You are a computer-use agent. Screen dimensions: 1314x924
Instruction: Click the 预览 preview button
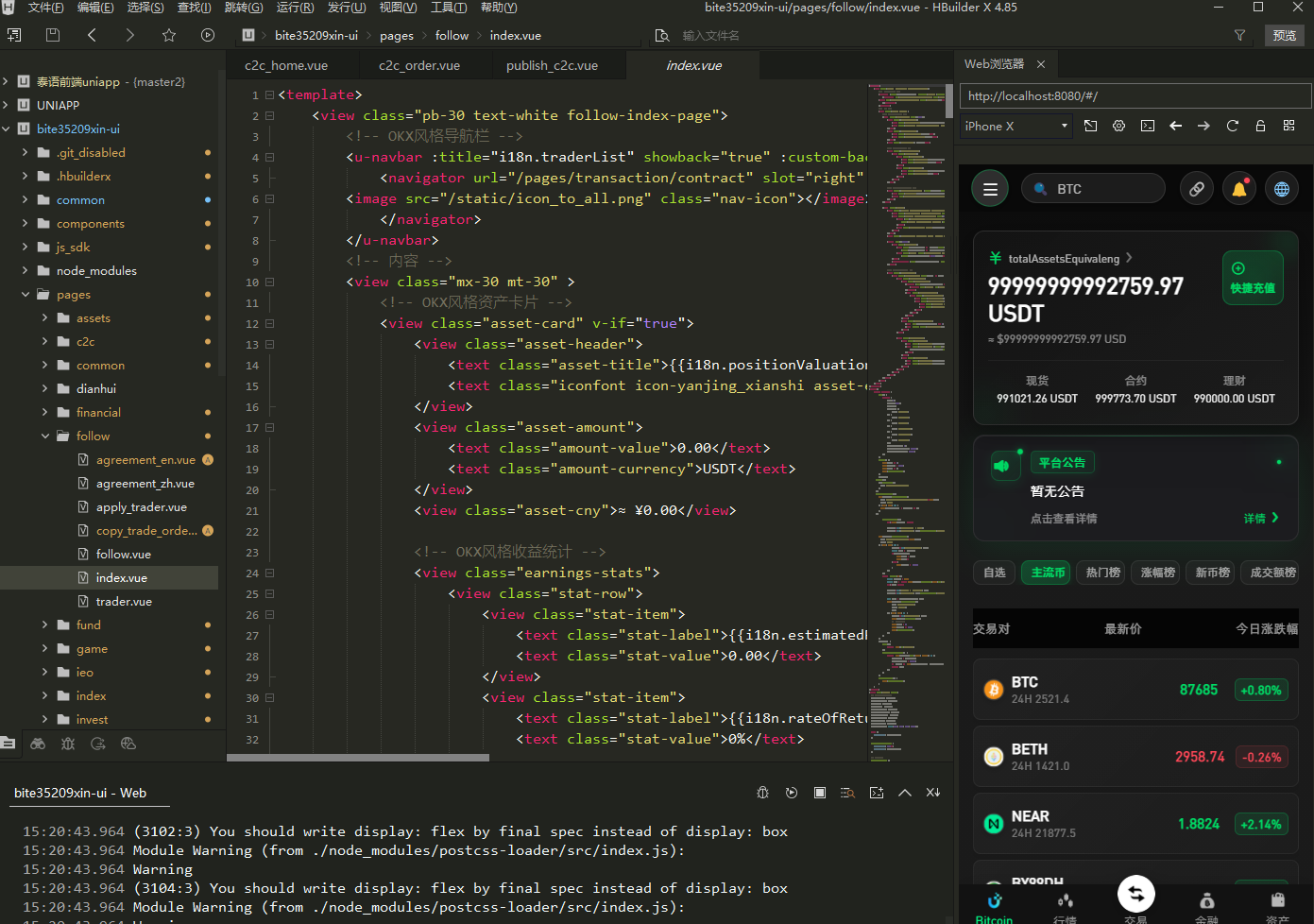[1284, 35]
